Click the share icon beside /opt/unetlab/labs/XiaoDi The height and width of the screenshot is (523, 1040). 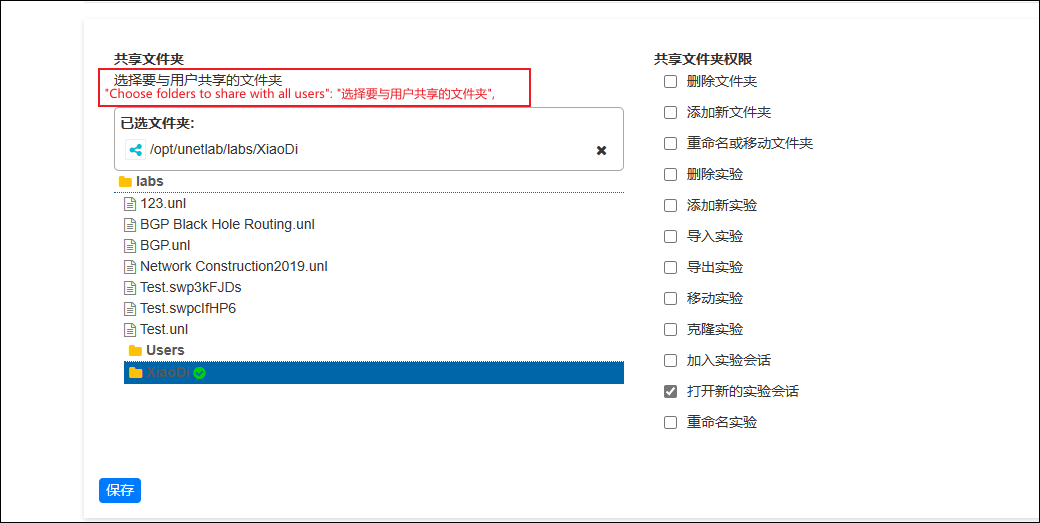pyautogui.click(x=135, y=150)
